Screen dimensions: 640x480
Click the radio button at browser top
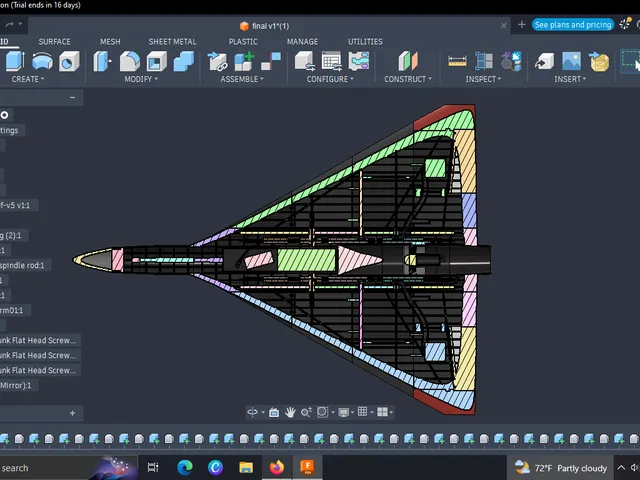coord(4,115)
